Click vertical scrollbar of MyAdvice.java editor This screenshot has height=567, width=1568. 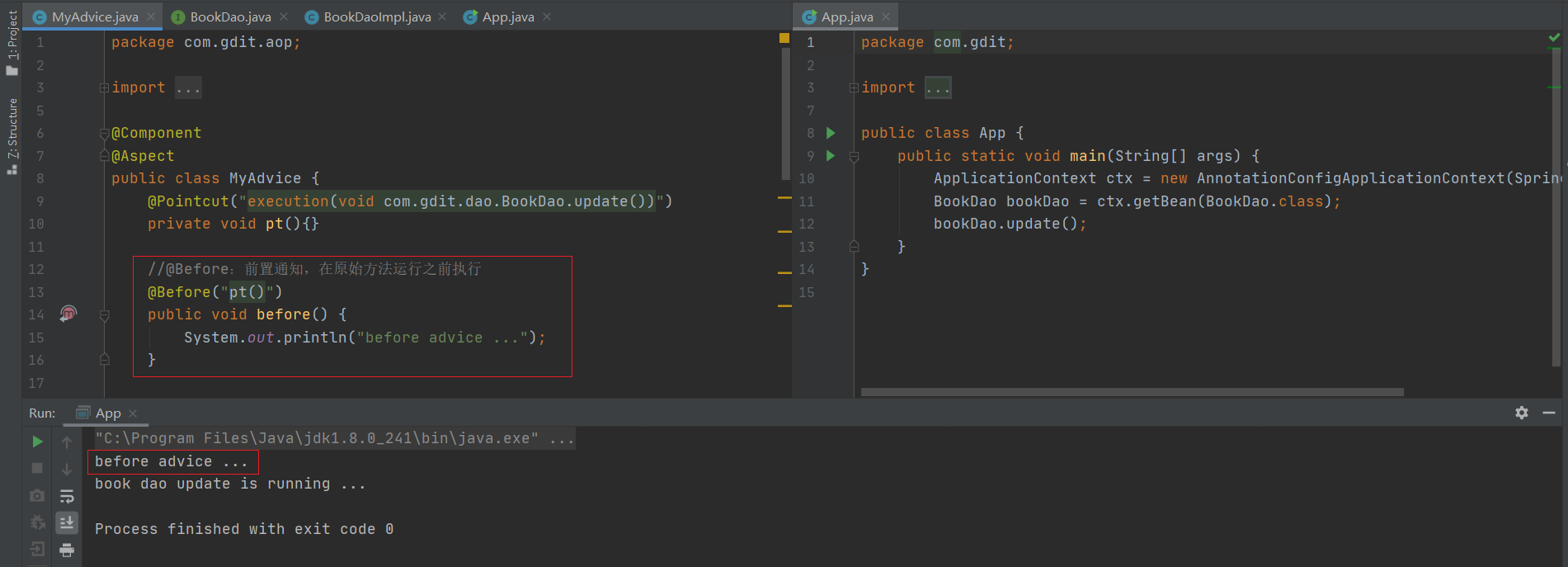tap(785, 113)
